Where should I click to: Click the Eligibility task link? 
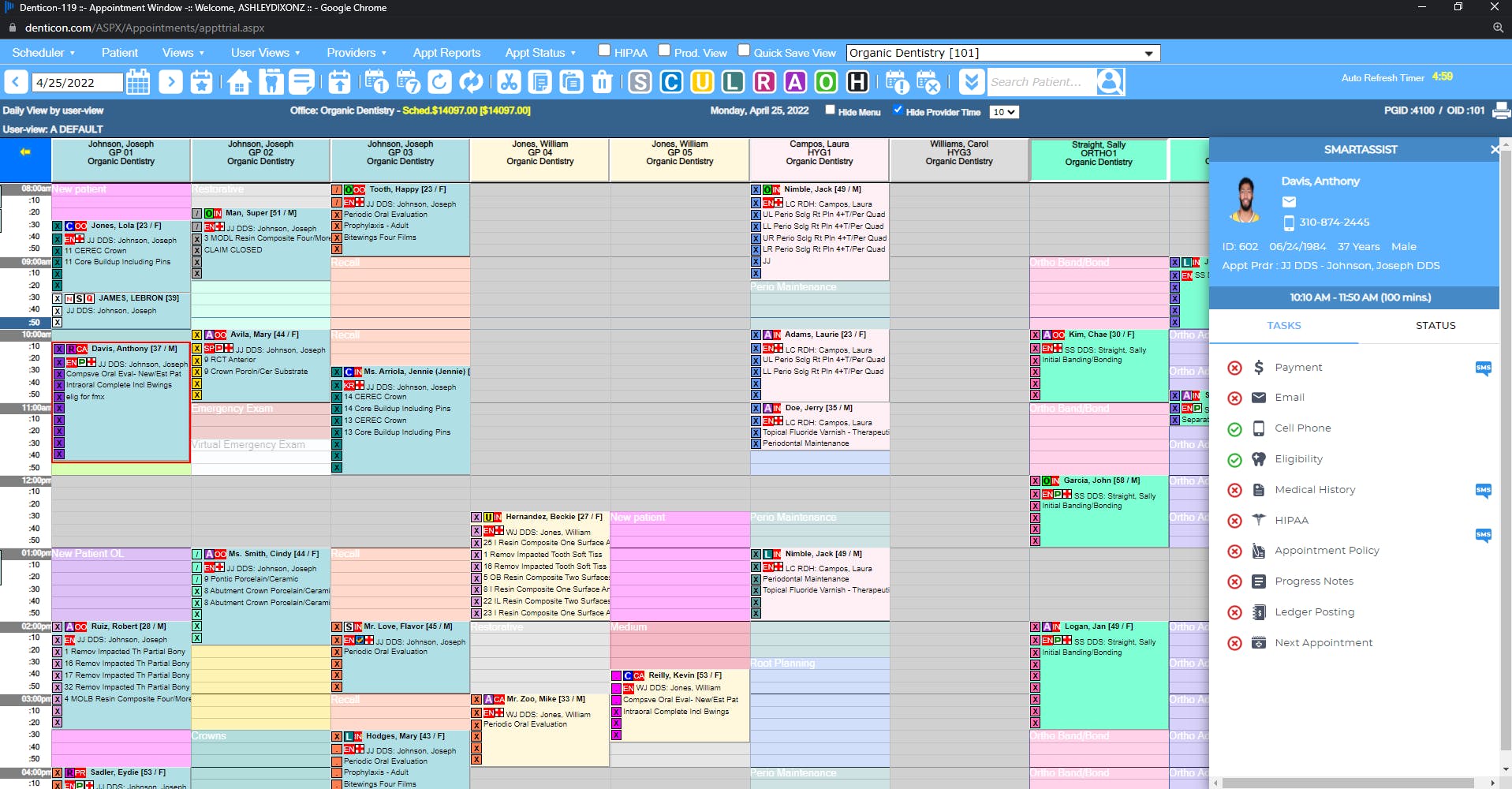point(1298,459)
